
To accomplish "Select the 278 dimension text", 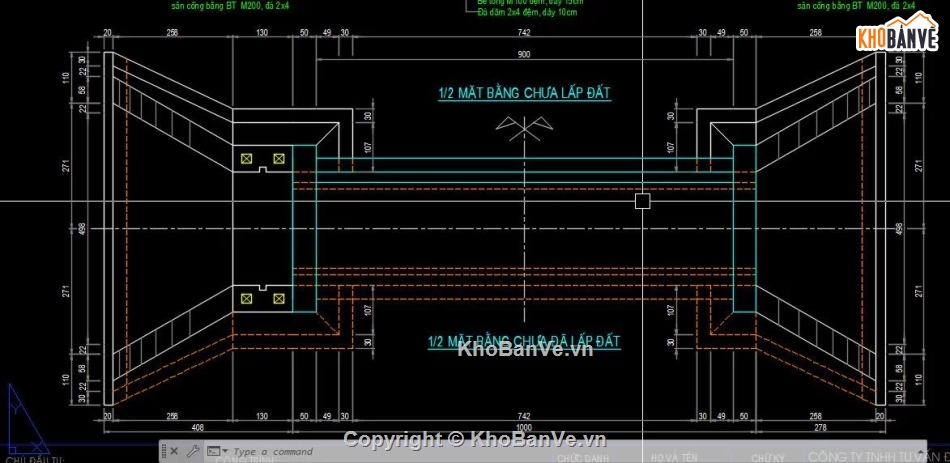I will pyautogui.click(x=820, y=428).
